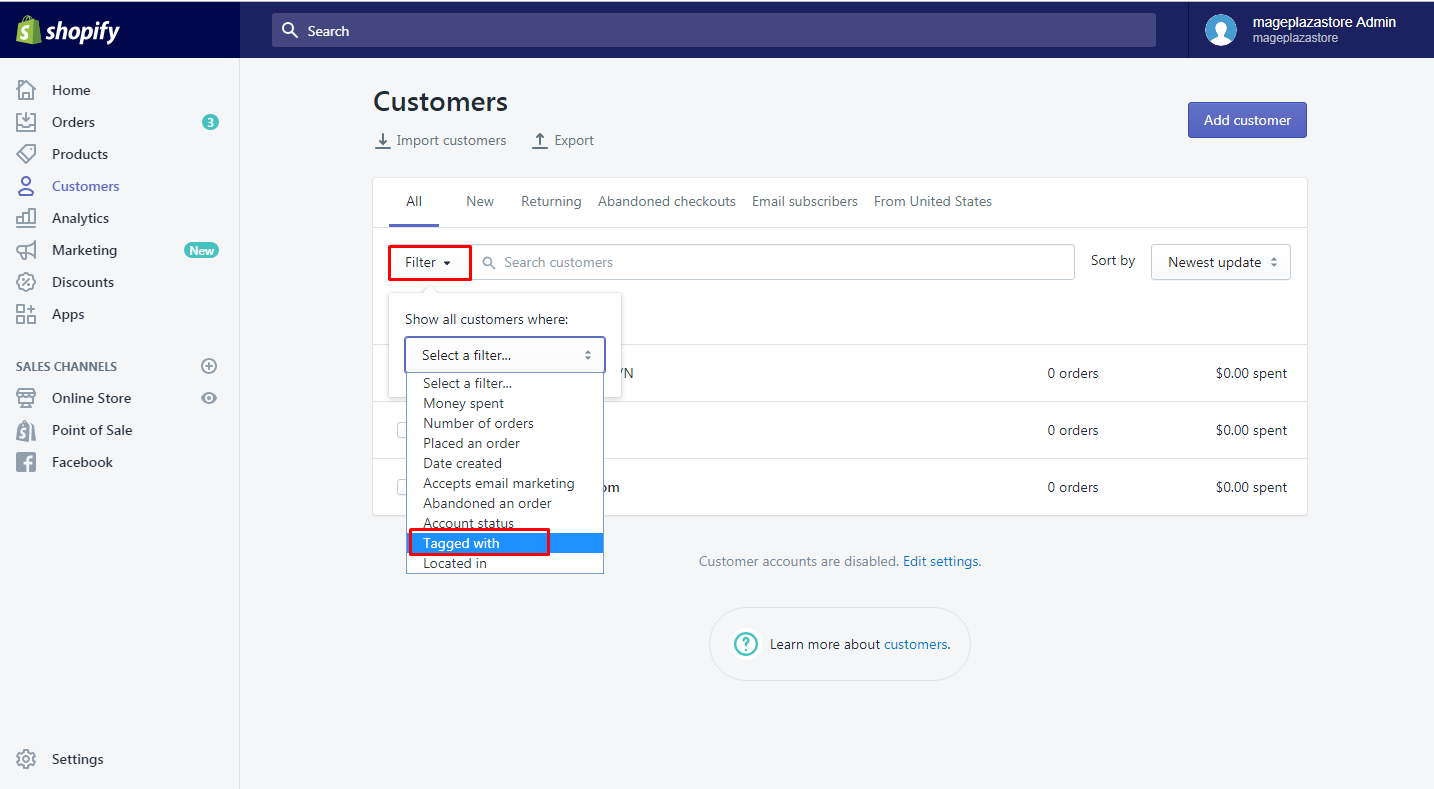
Task: Click the Search customers field
Action: tap(773, 262)
